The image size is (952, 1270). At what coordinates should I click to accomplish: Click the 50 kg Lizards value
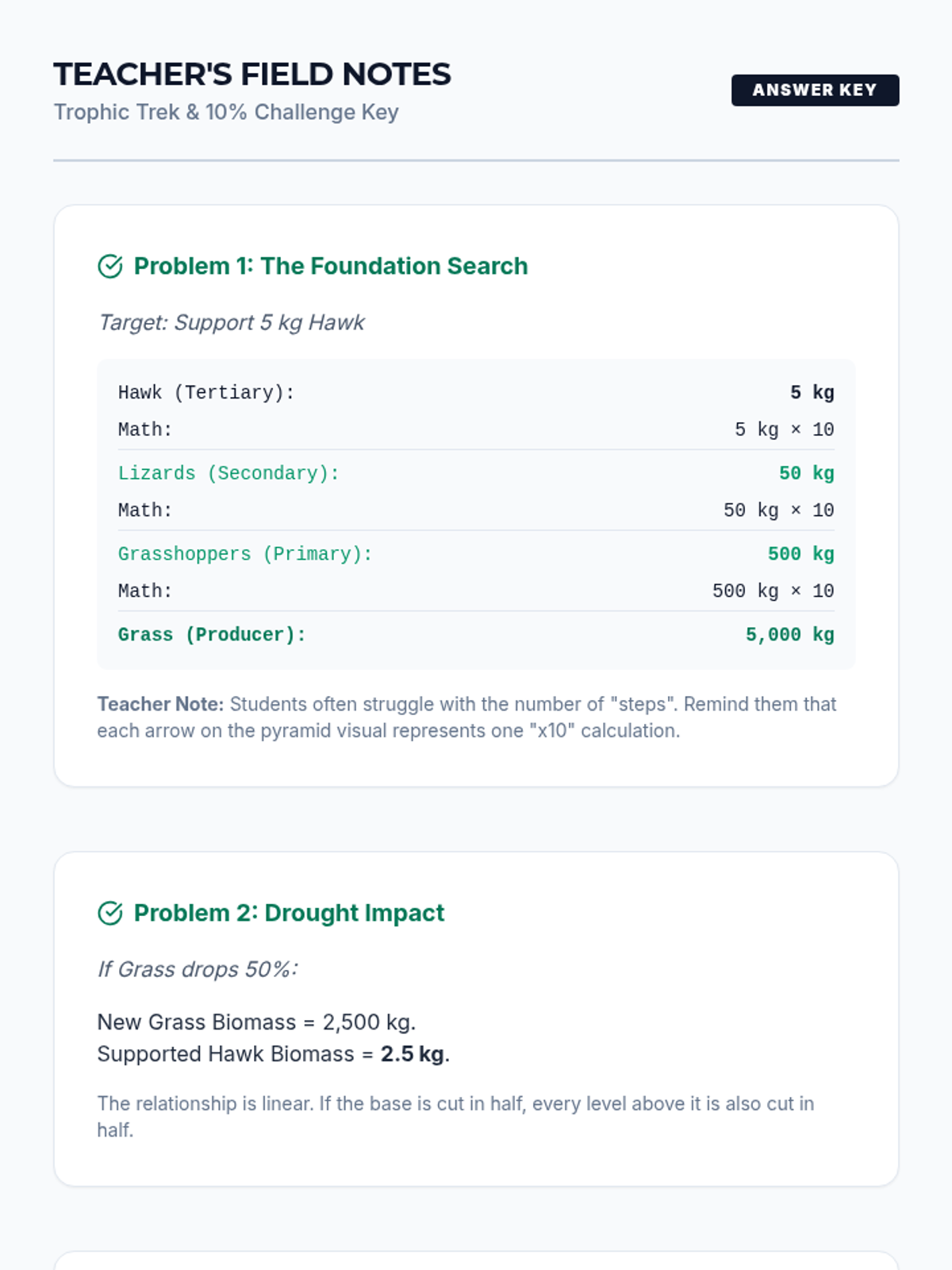[806, 474]
